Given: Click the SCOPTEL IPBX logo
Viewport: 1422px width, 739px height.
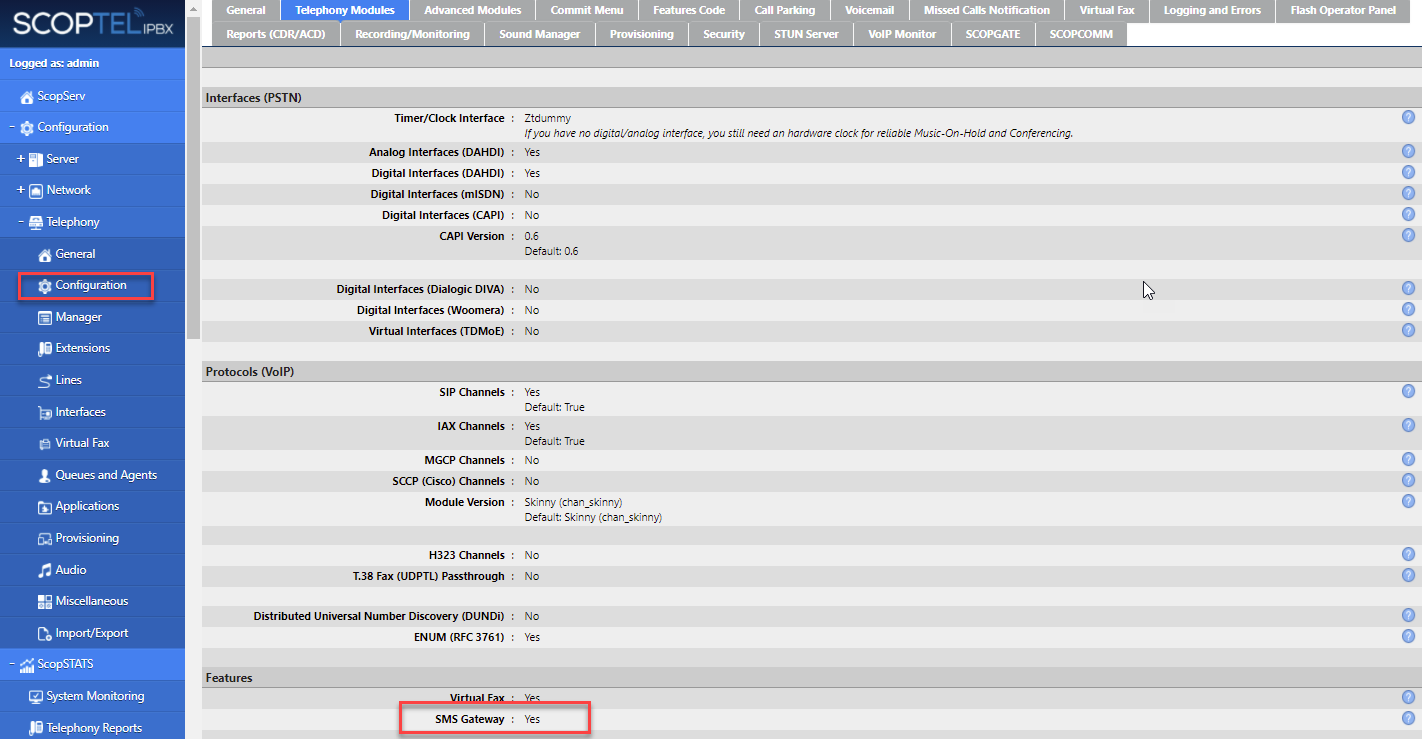Looking at the screenshot, I should (x=93, y=24).
